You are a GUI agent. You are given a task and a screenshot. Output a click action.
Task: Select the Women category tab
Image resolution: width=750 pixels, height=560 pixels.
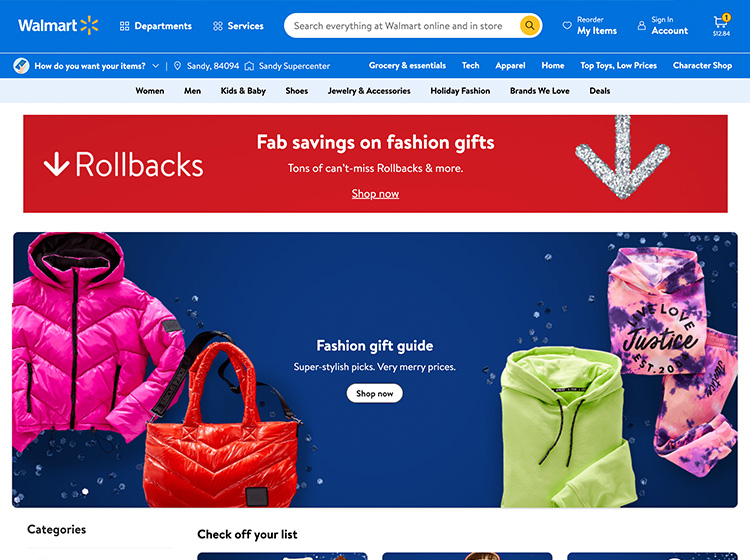point(150,91)
